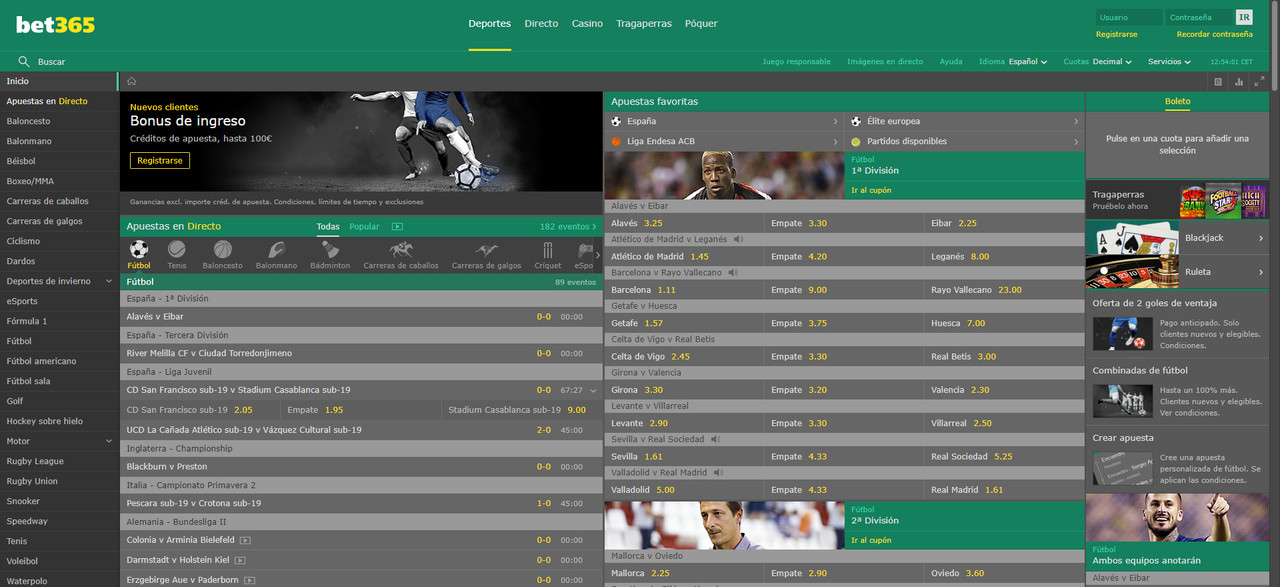Open Imágenes en directo link
This screenshot has width=1280, height=587.
pyautogui.click(x=885, y=61)
